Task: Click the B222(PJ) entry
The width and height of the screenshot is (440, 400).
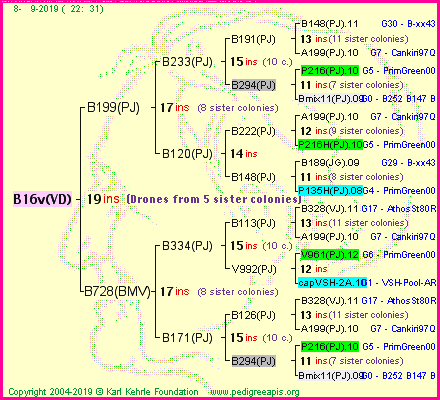Action: point(253,131)
